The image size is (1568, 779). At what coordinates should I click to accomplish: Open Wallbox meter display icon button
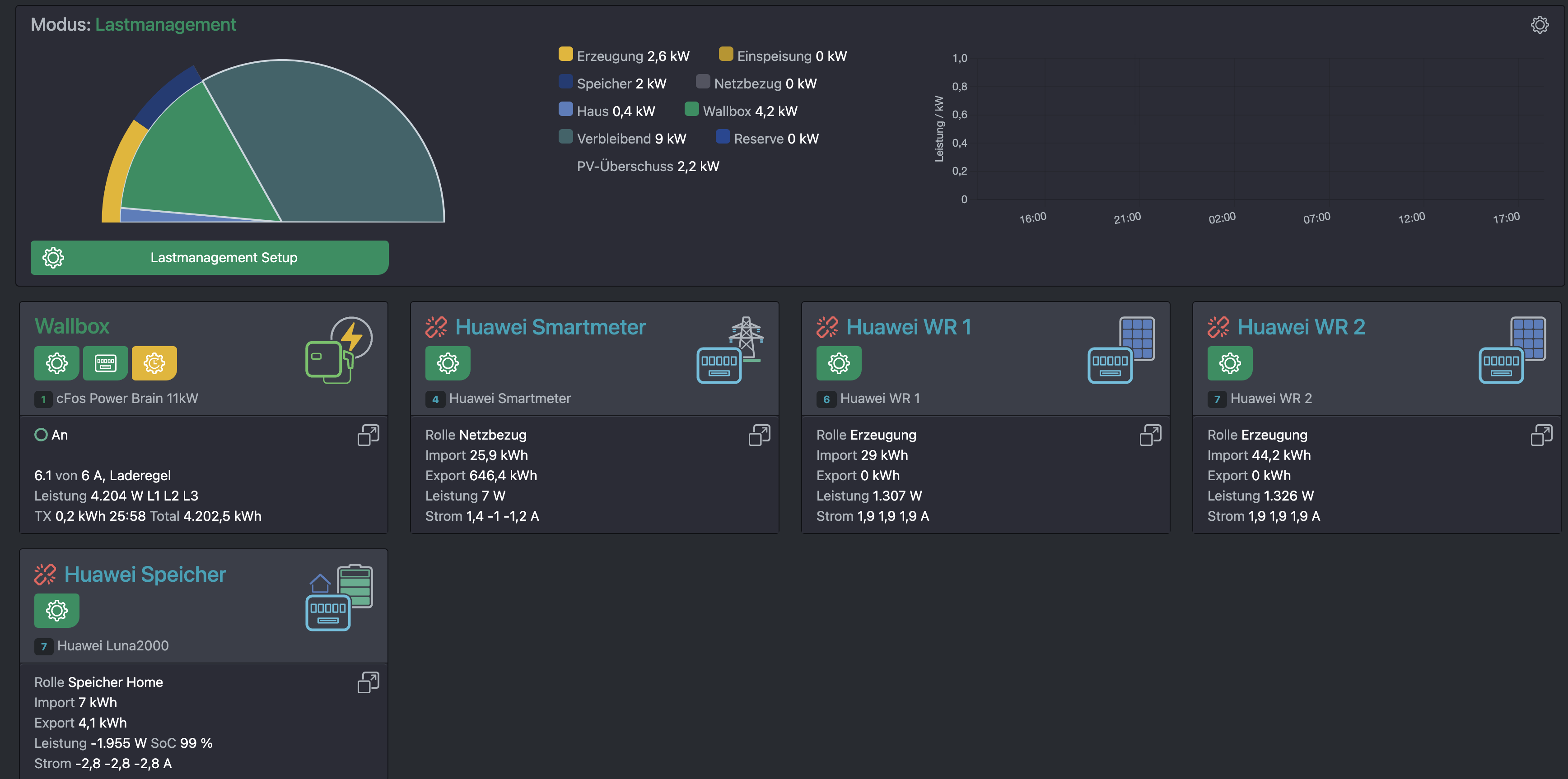tap(105, 363)
